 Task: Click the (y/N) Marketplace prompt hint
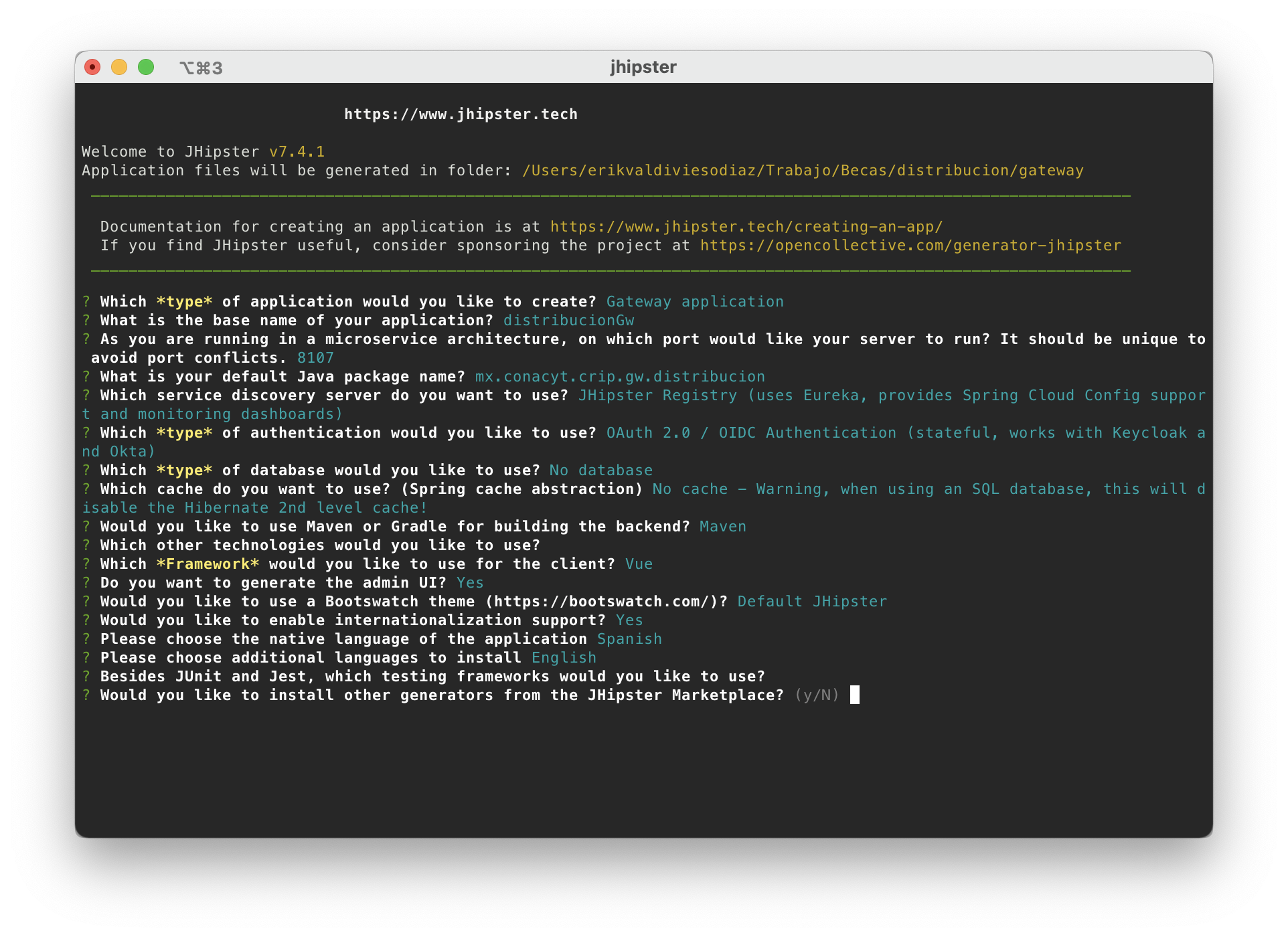click(x=817, y=695)
